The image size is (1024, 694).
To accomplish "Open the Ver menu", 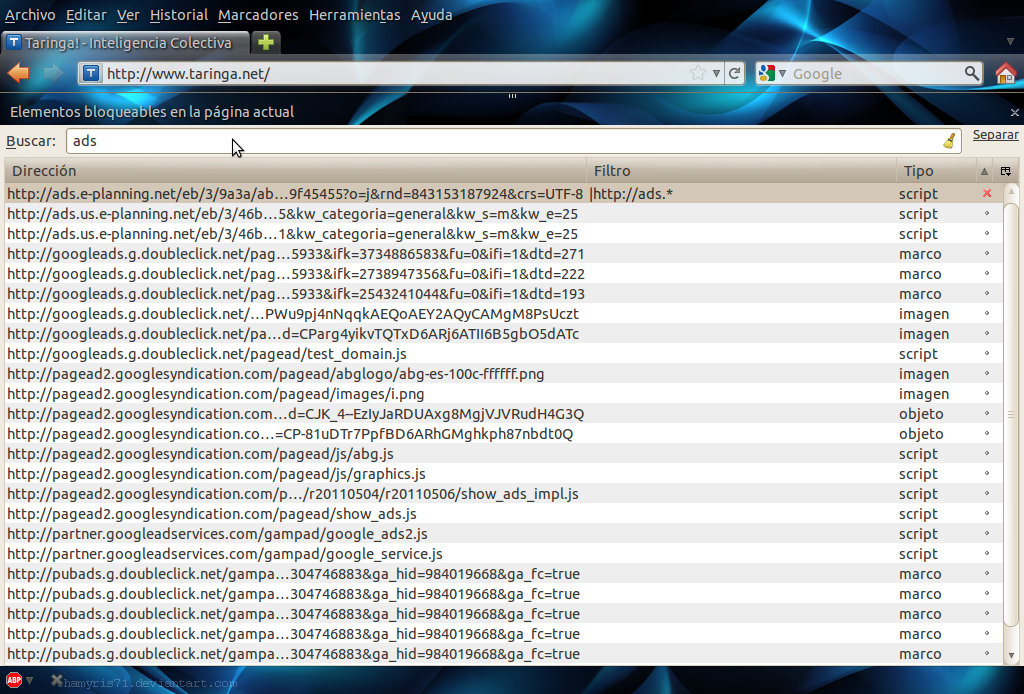I will 128,14.
